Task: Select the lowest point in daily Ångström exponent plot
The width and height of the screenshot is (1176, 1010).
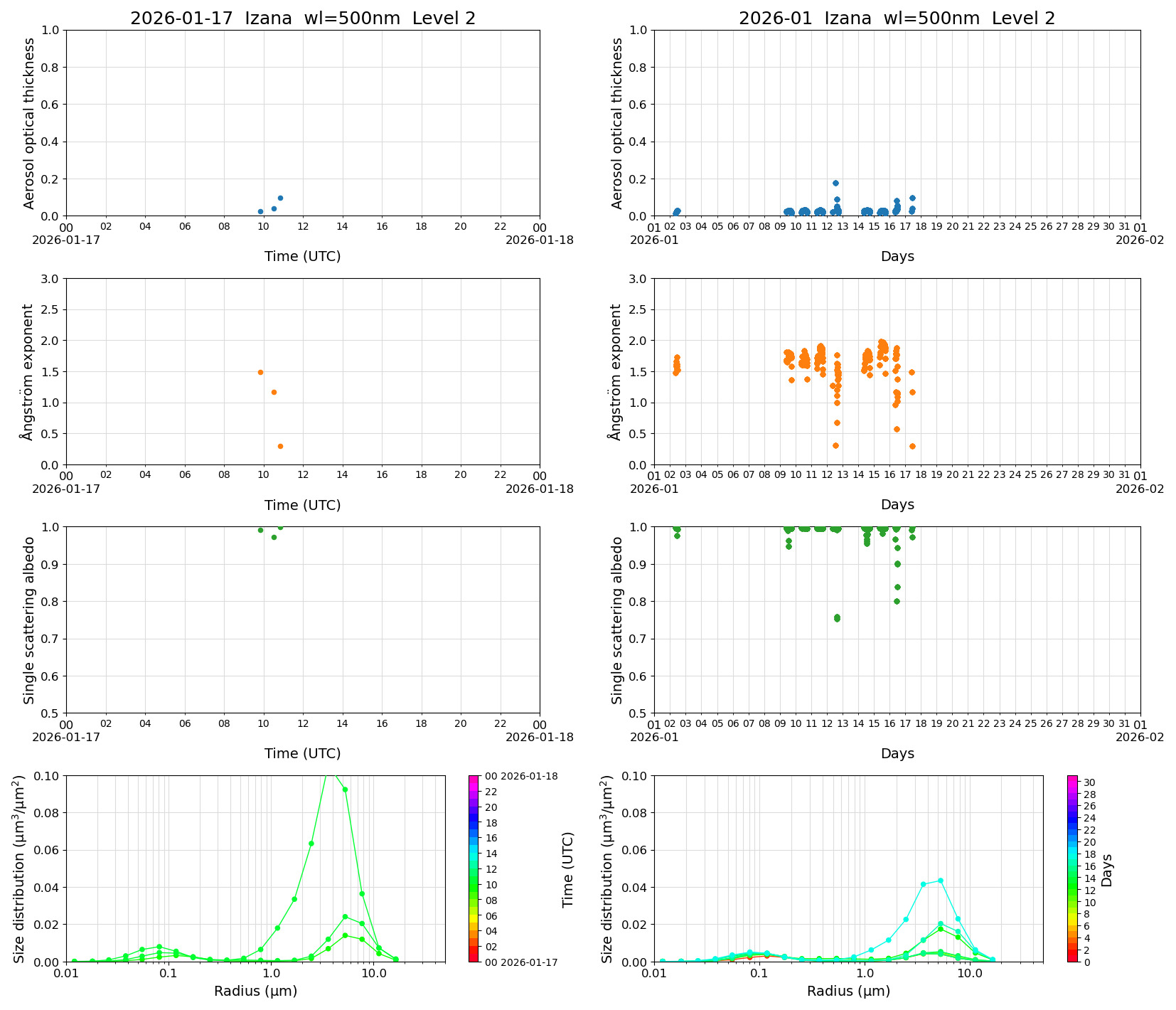Action: click(x=280, y=446)
